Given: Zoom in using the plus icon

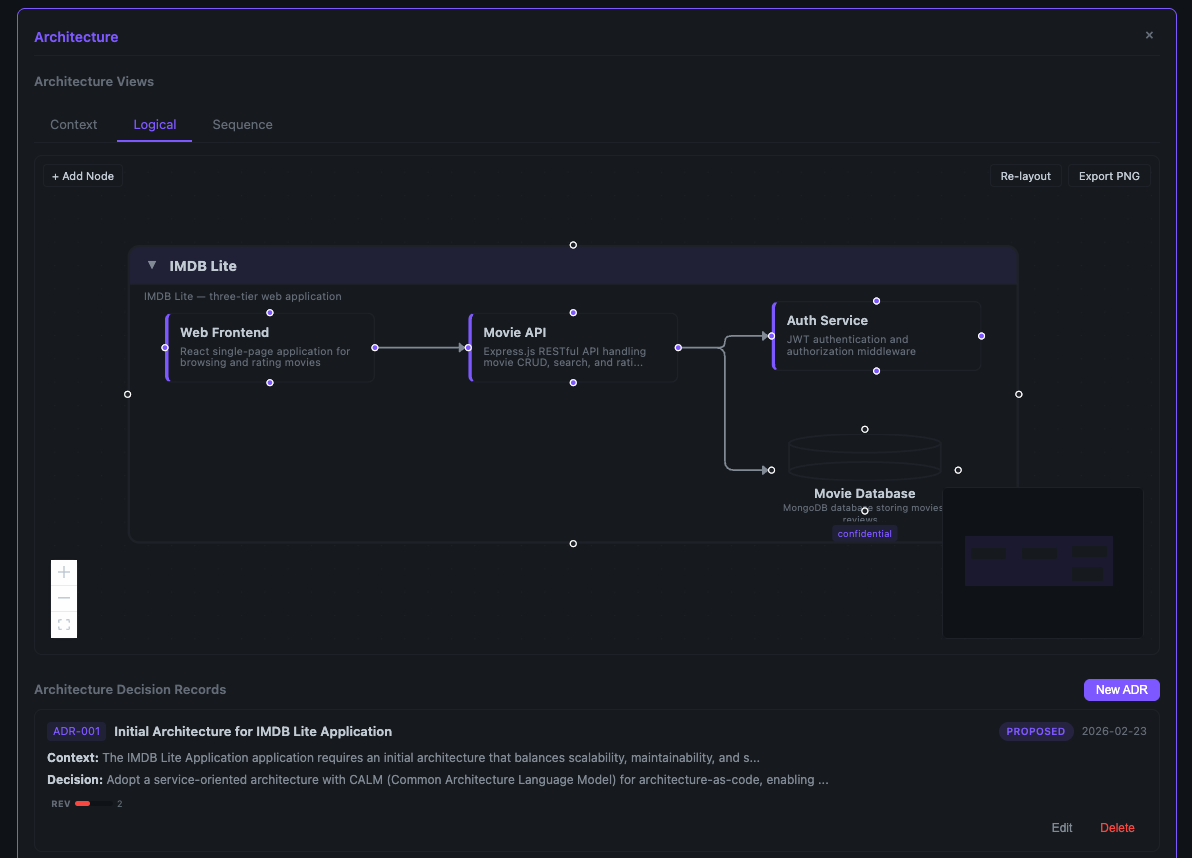Looking at the screenshot, I should (x=63, y=571).
